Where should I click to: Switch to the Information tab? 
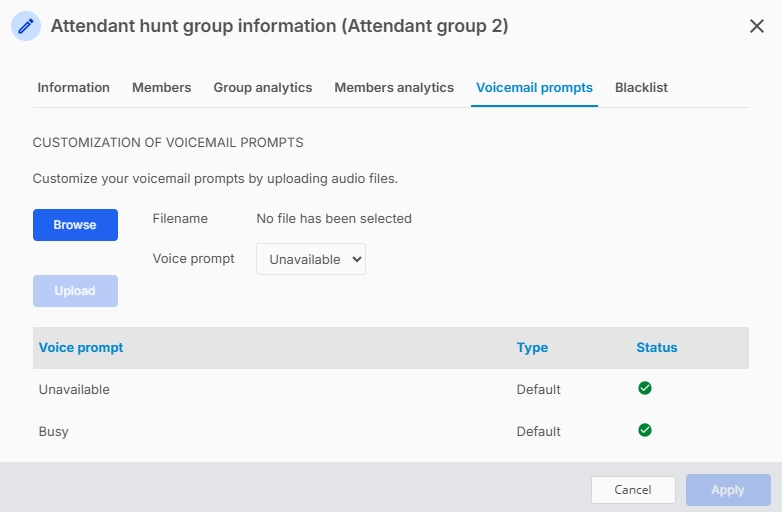pos(73,88)
